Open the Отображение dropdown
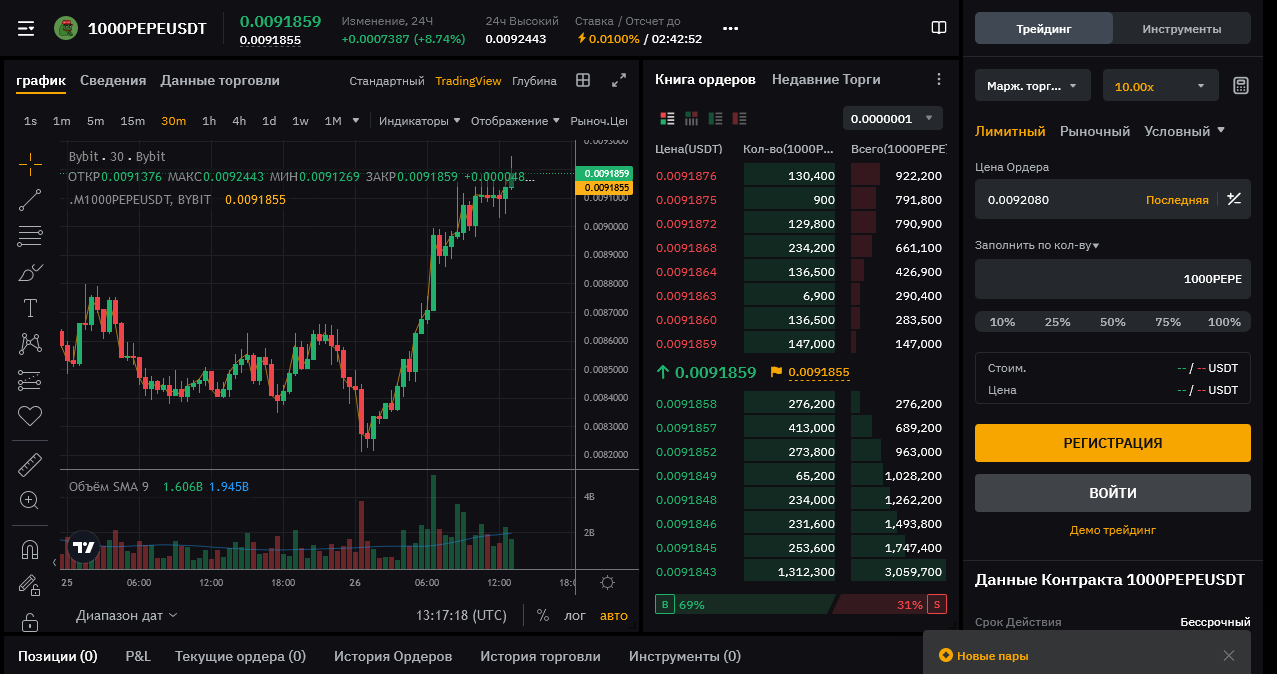 [x=516, y=121]
